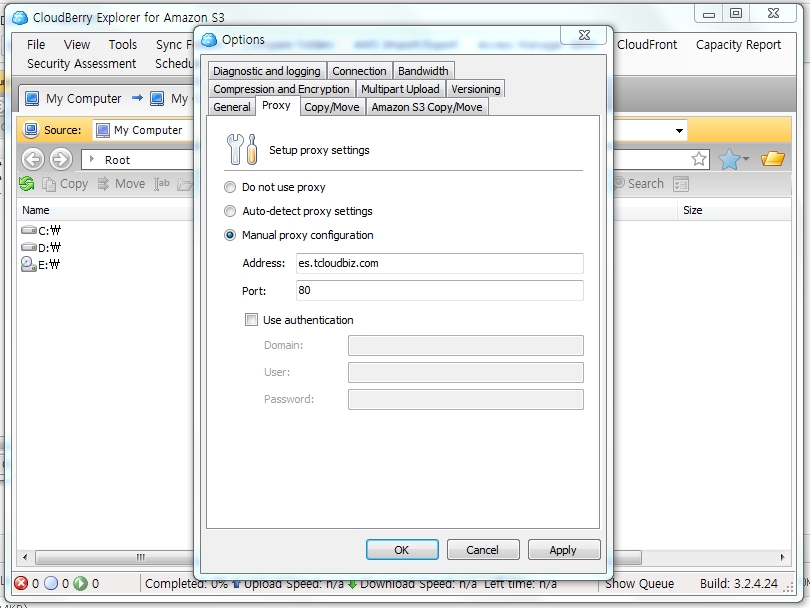Image resolution: width=810 pixels, height=608 pixels.
Task: Open the View menu
Action: click(x=77, y=45)
